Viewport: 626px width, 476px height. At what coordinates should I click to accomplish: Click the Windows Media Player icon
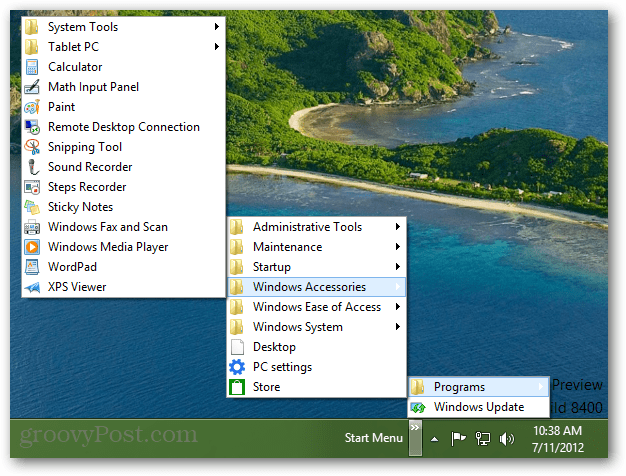point(32,247)
